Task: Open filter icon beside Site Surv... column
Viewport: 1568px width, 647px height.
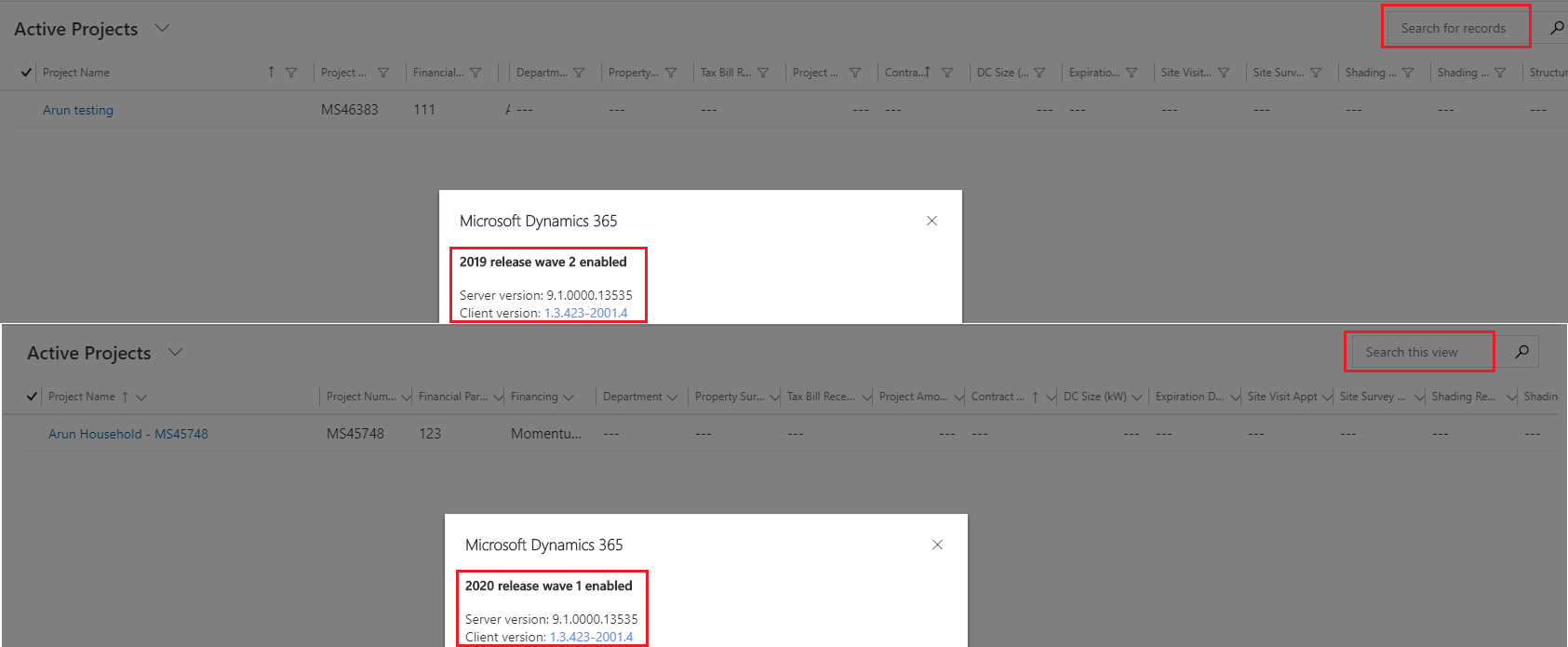Action: 1316,73
